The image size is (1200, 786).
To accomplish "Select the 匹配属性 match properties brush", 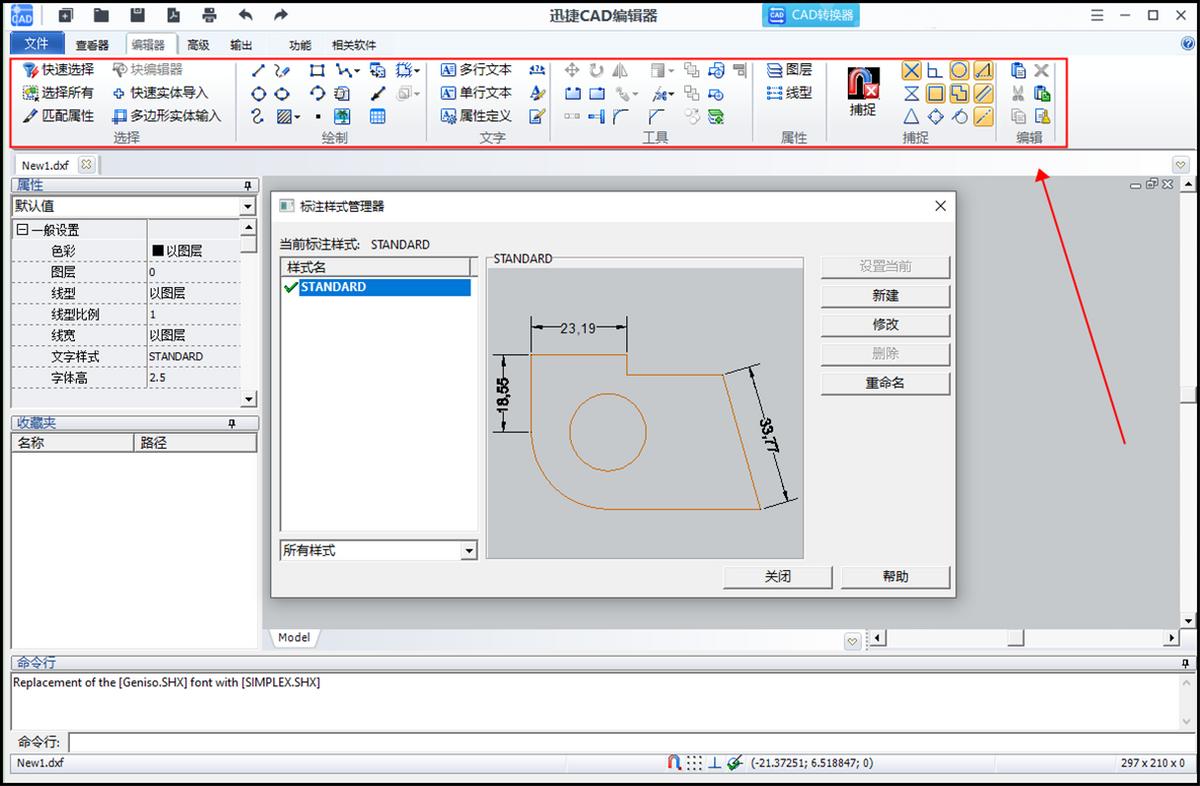I will coord(58,116).
